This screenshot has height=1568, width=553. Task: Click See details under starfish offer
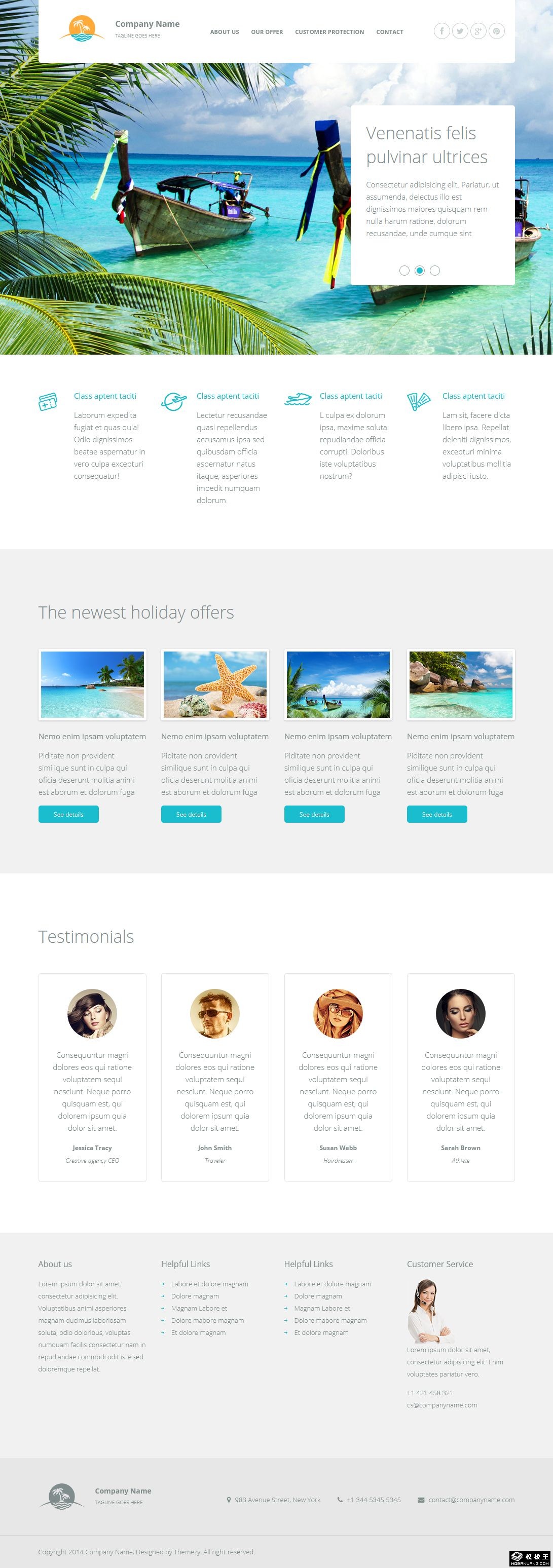point(191,814)
